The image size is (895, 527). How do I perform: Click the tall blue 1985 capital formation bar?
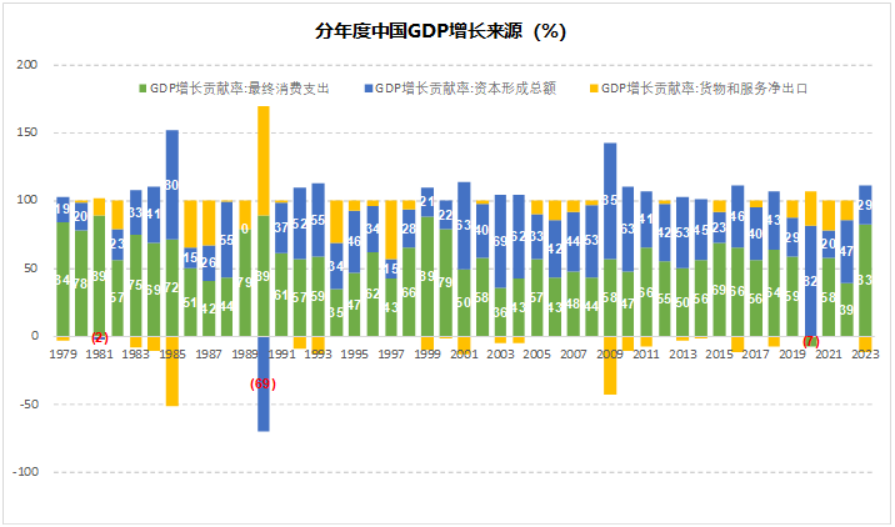[172, 184]
